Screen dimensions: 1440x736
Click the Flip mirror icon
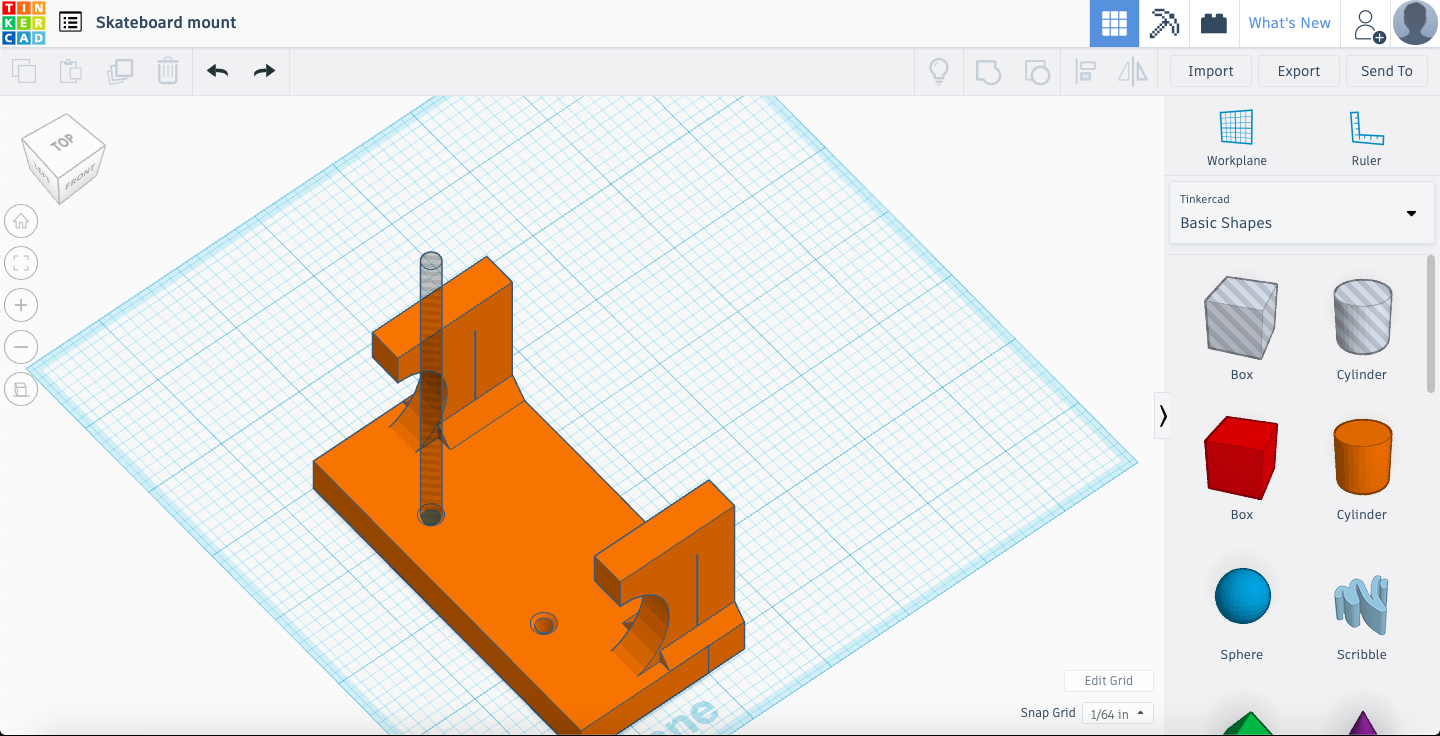click(1133, 71)
